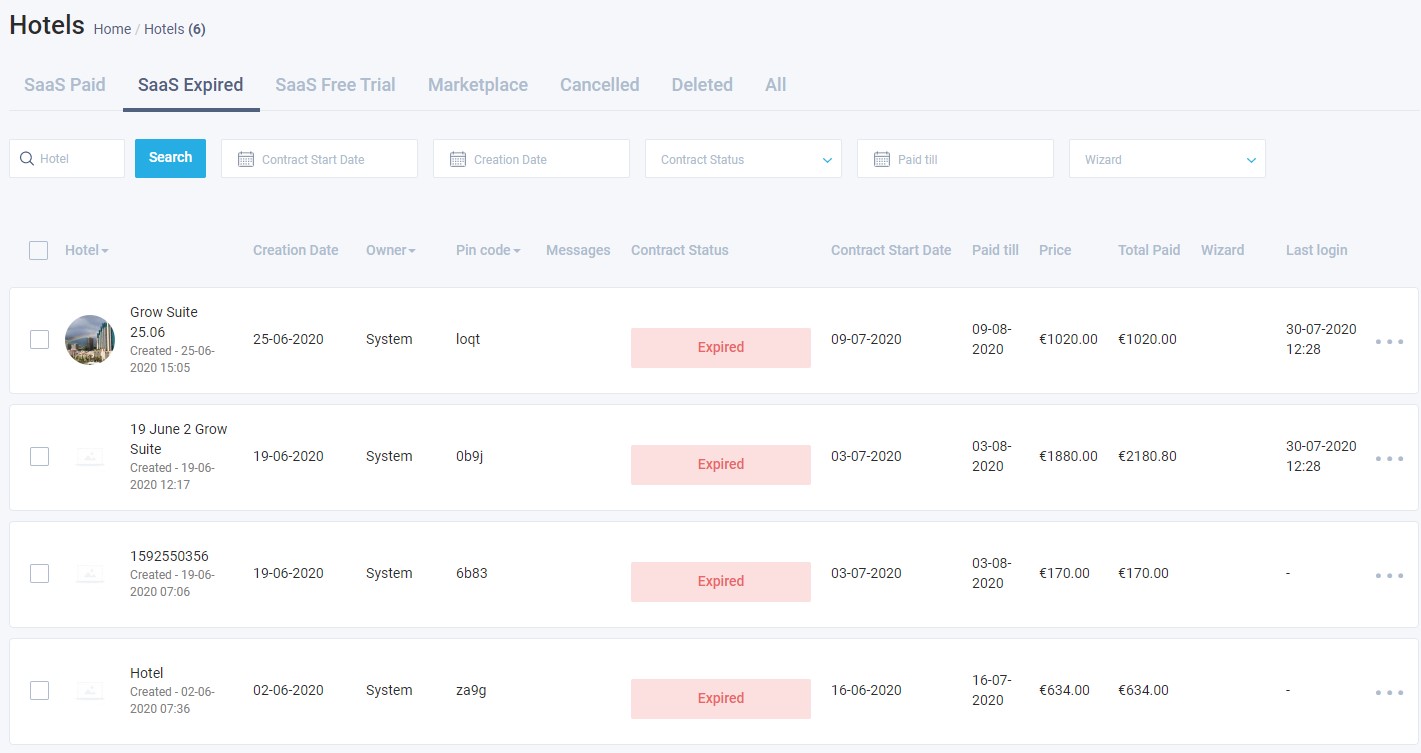The width and height of the screenshot is (1421, 753).
Task: Open more options for 19 June 2 Grow Suite row
Action: (1389, 458)
